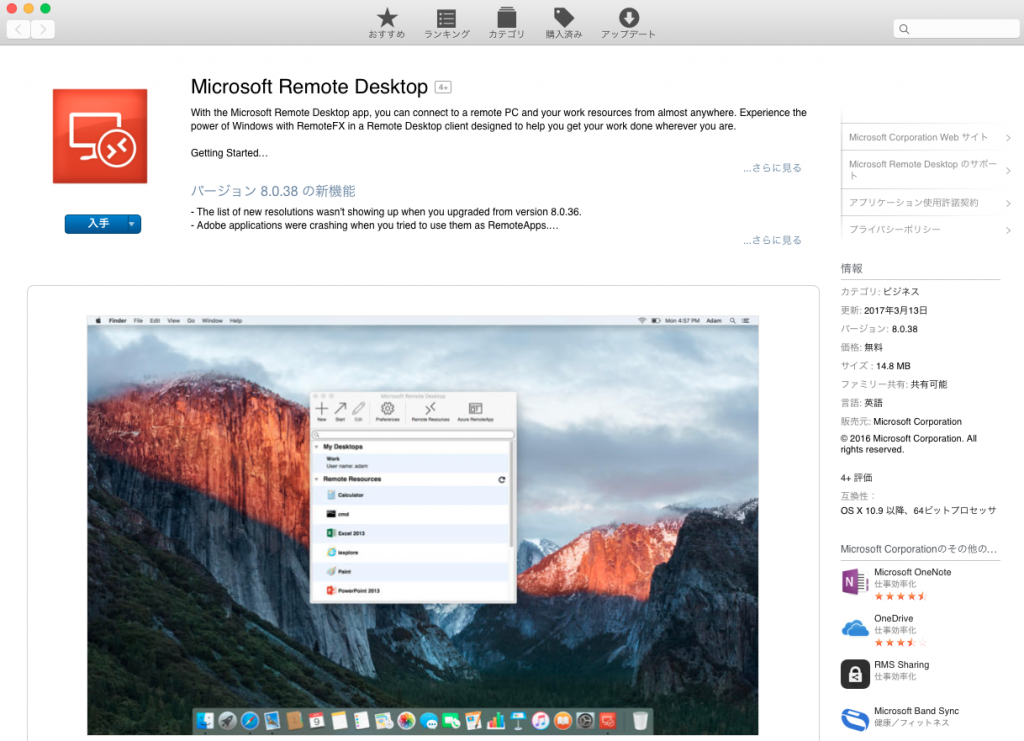Click the Microsoft Band Sync icon
1024x741 pixels.
coord(855,719)
